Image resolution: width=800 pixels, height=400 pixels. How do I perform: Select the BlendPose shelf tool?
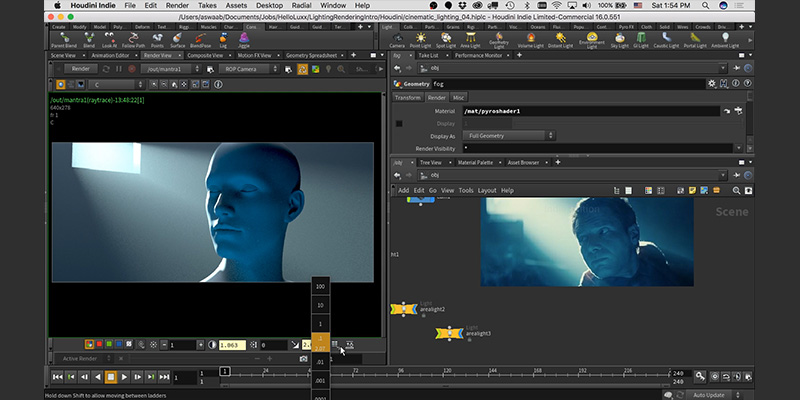[201, 40]
